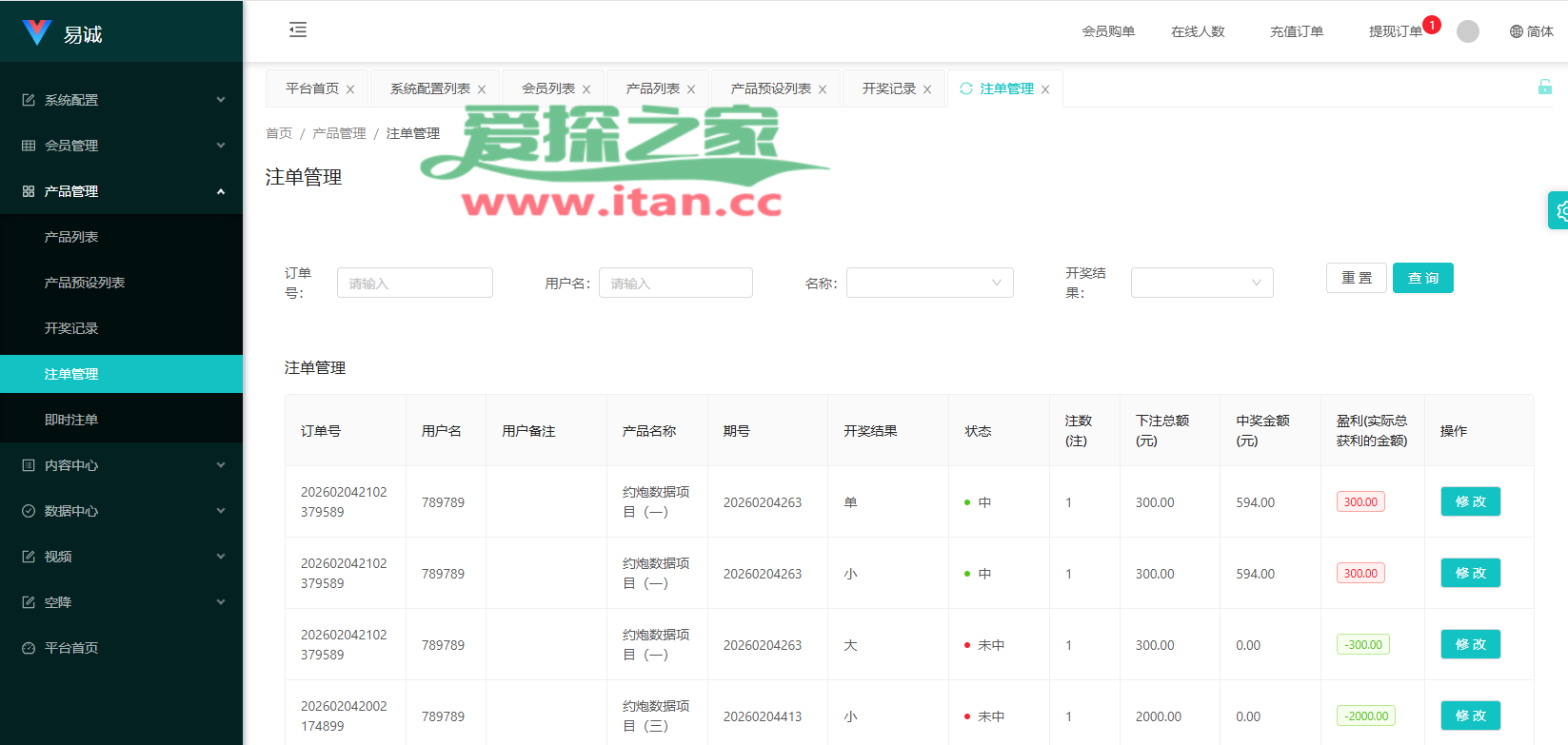Image resolution: width=1568 pixels, height=745 pixels.
Task: Click the 易诚 logo icon
Action: (x=36, y=33)
